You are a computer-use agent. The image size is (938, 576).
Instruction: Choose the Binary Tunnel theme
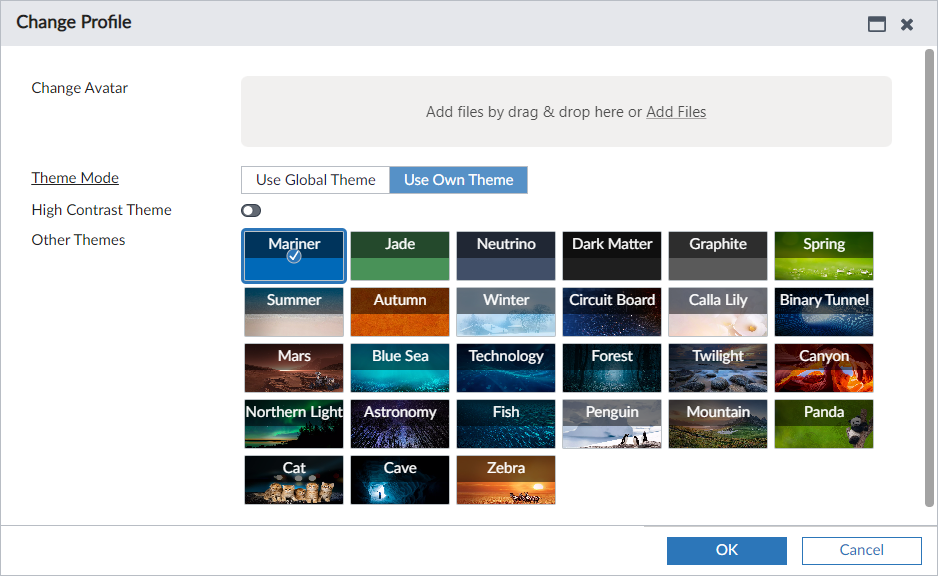tap(823, 312)
